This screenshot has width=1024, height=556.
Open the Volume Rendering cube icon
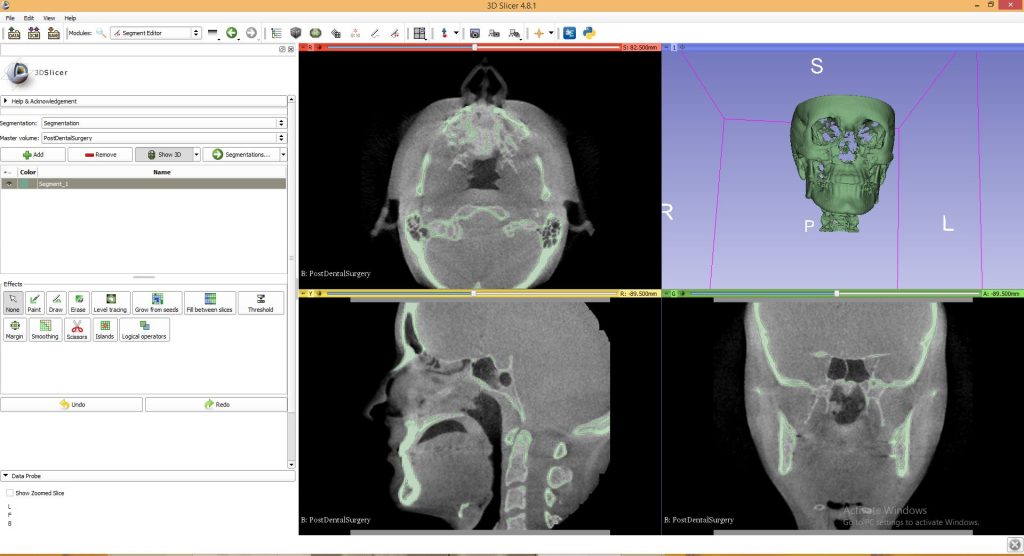pos(296,33)
